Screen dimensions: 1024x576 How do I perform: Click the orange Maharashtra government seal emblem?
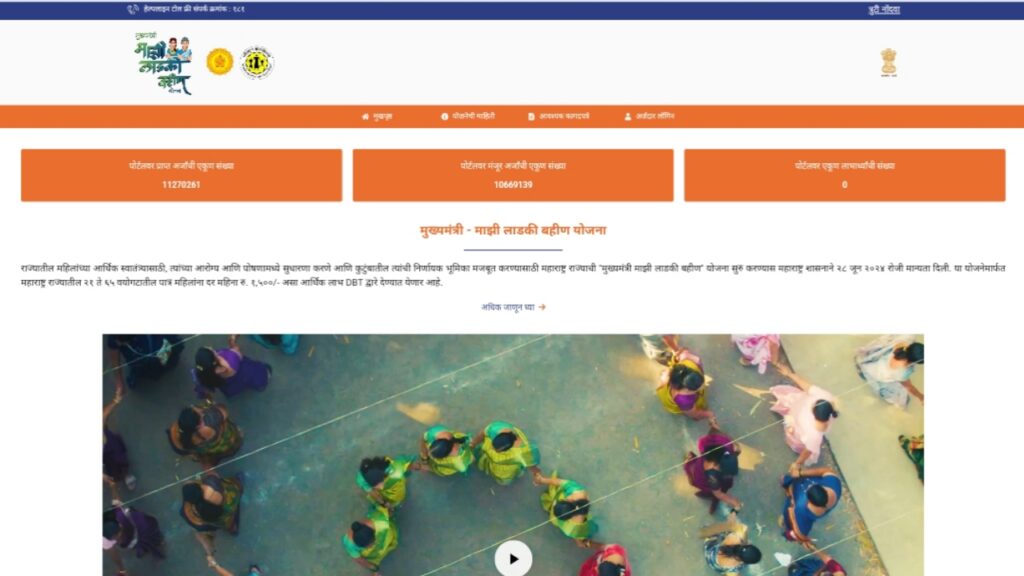tap(219, 62)
